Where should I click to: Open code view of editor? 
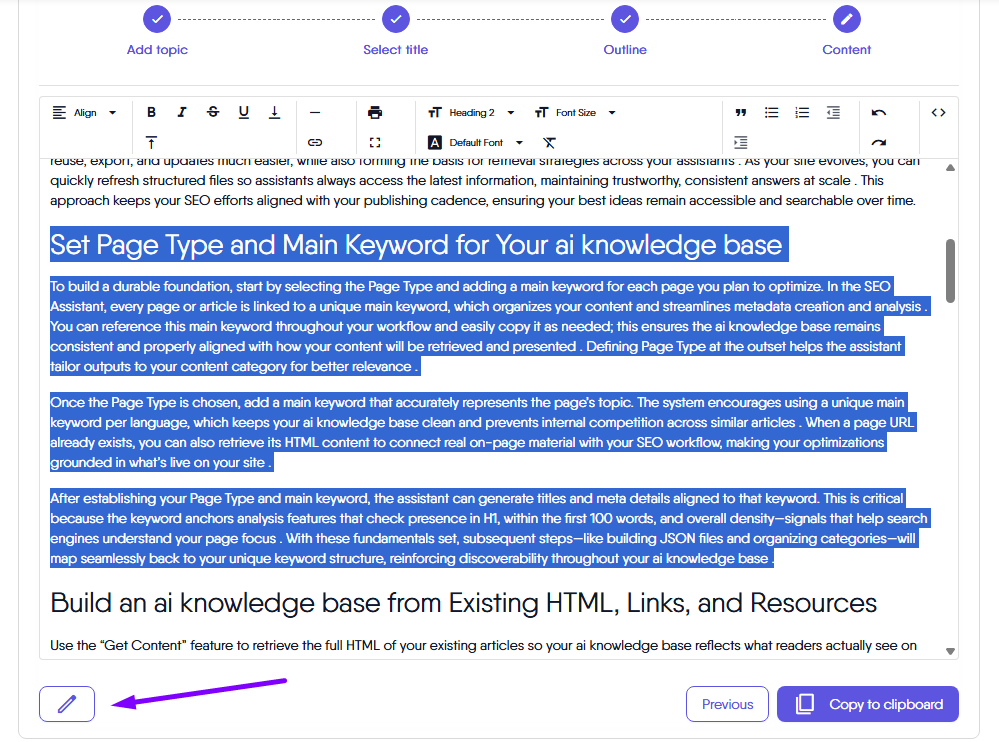click(938, 113)
